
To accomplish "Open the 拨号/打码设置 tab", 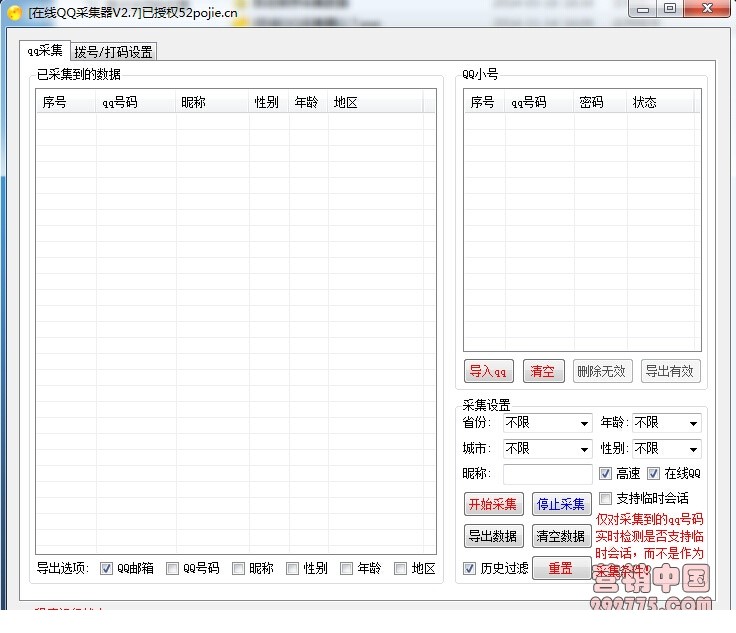I will [x=114, y=52].
